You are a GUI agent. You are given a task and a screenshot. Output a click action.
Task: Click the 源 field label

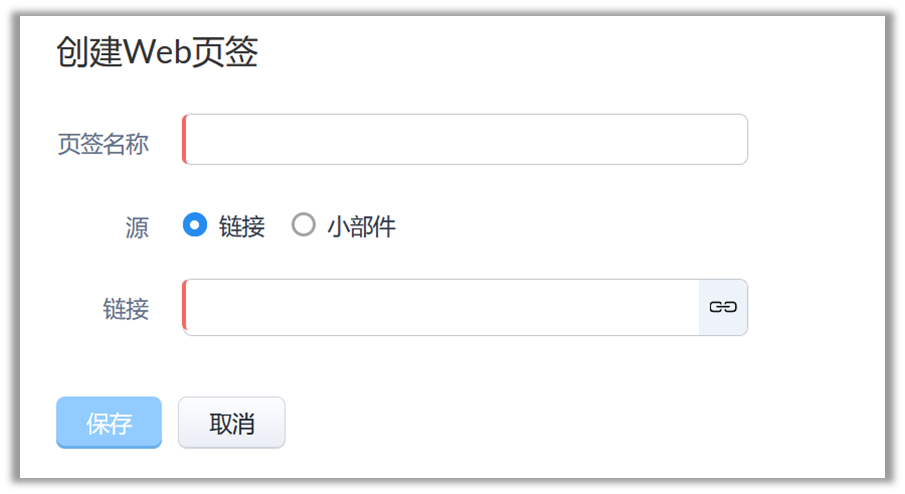pyautogui.click(x=137, y=228)
